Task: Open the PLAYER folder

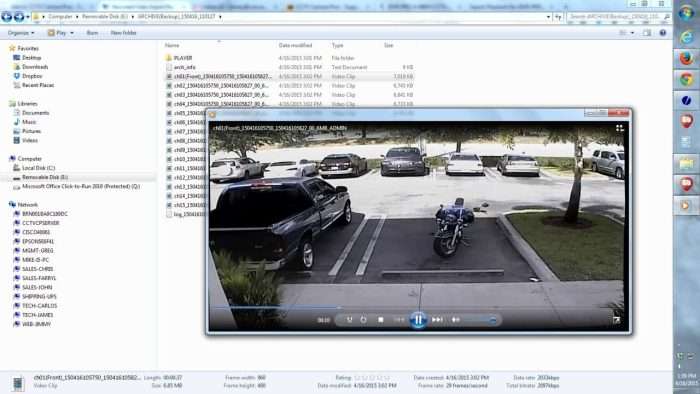Action: 183,58
